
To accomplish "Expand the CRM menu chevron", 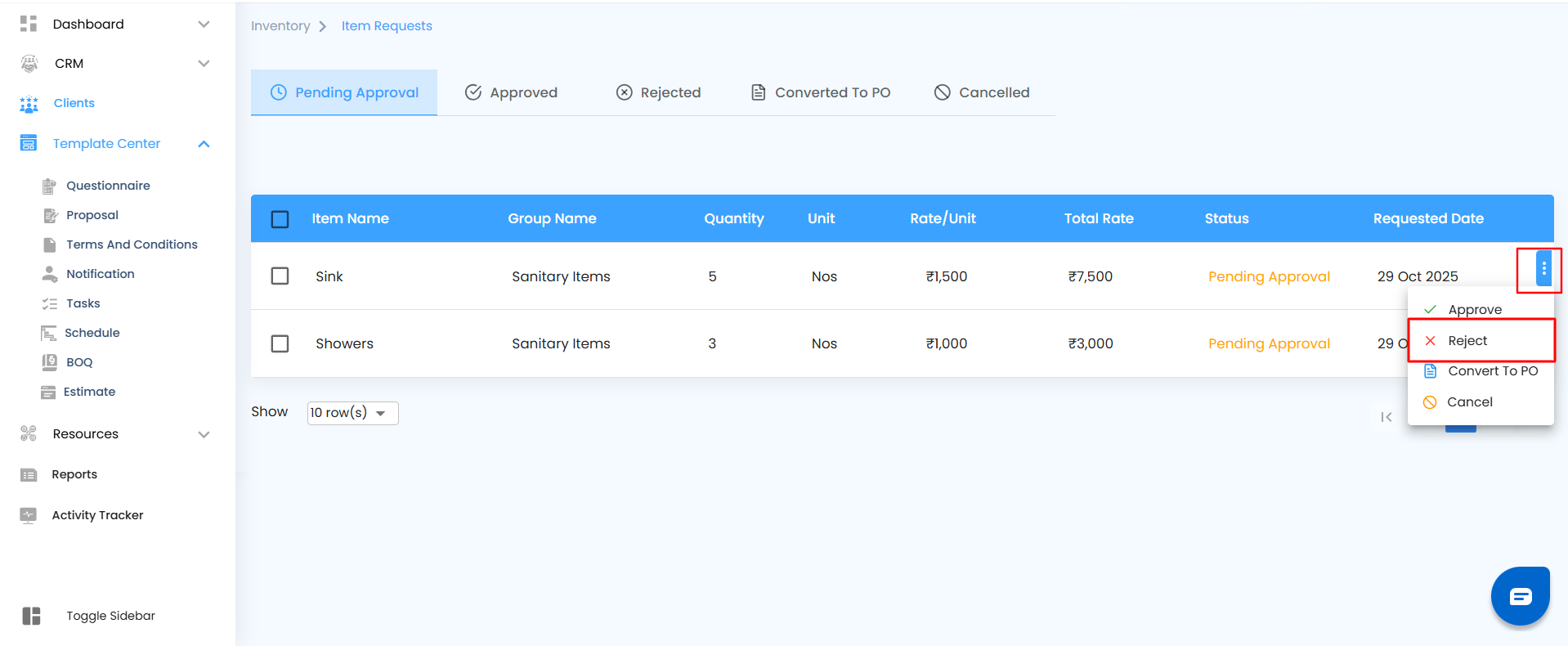I will (x=204, y=63).
